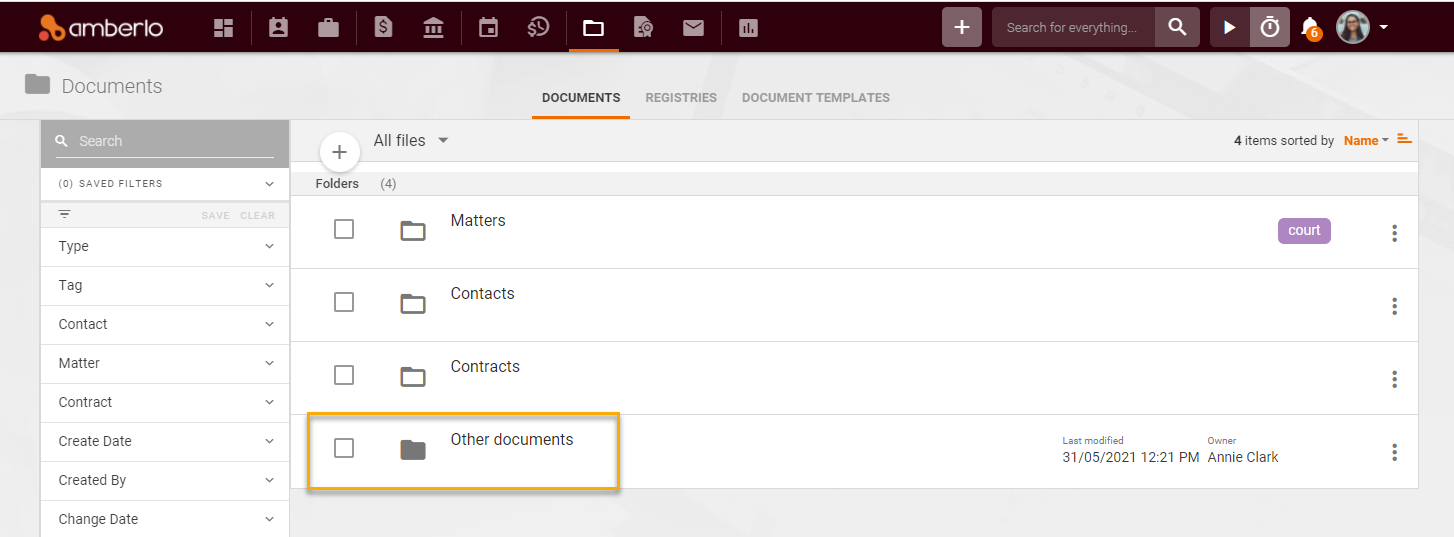Click the Other documents folder icon
Image resolution: width=1454 pixels, height=537 pixels.
click(x=413, y=450)
